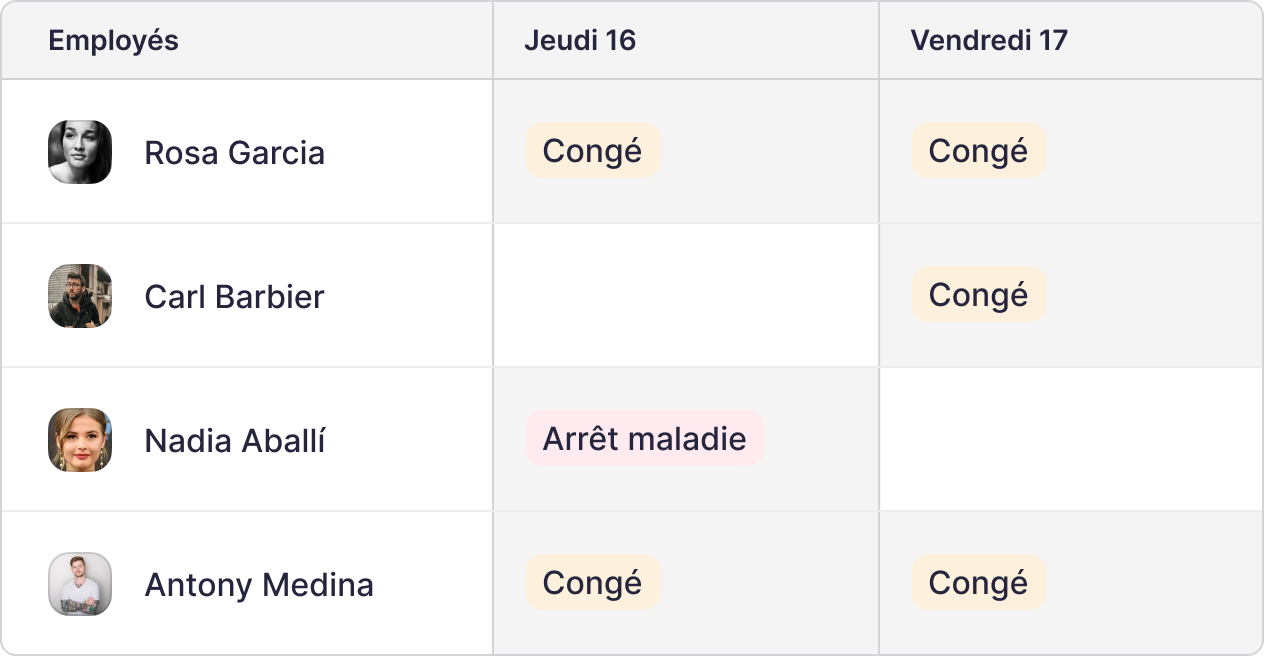Viewport: 1264px width, 656px height.
Task: Click Antony Medina's profile photo
Action: pyautogui.click(x=80, y=584)
